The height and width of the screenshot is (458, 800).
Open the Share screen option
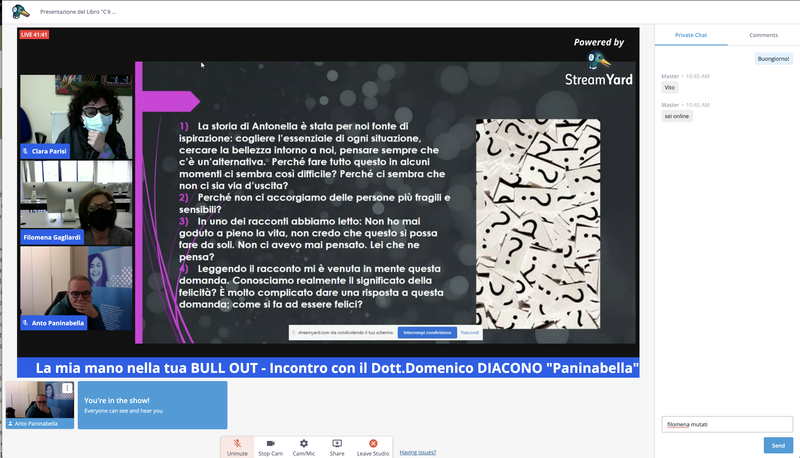point(337,447)
